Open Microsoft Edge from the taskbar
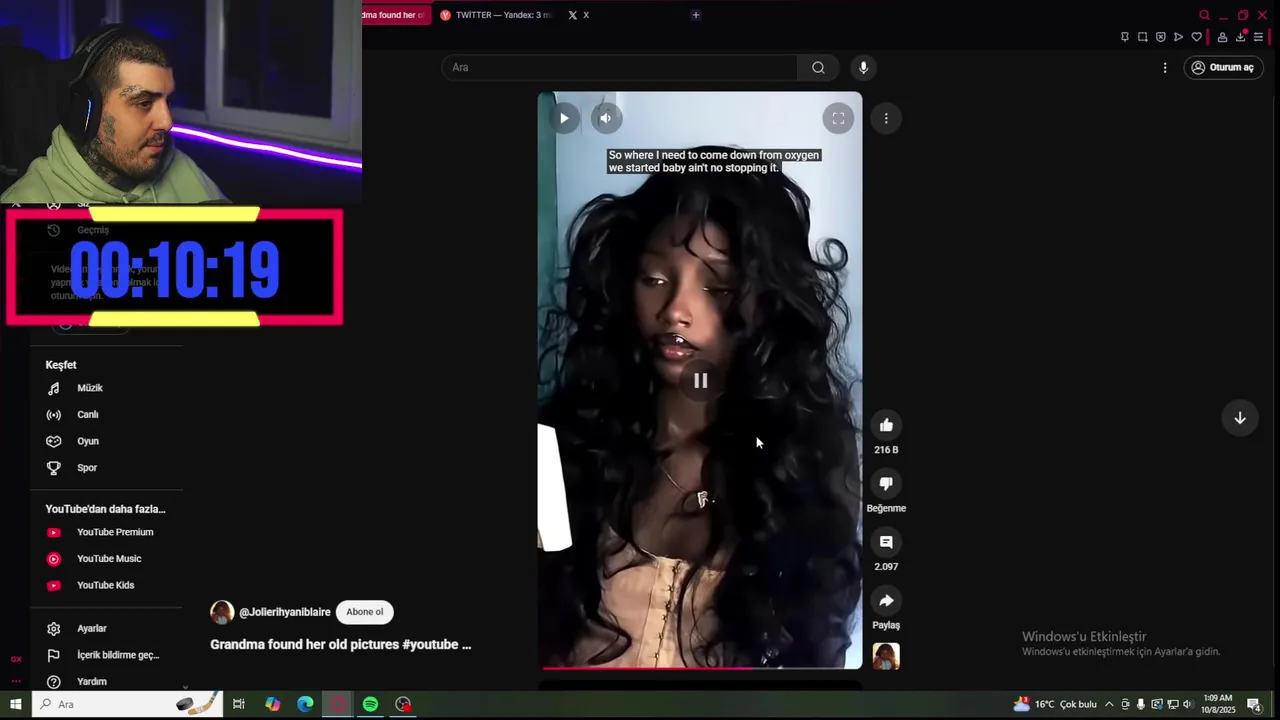This screenshot has width=1280, height=720. tap(305, 704)
